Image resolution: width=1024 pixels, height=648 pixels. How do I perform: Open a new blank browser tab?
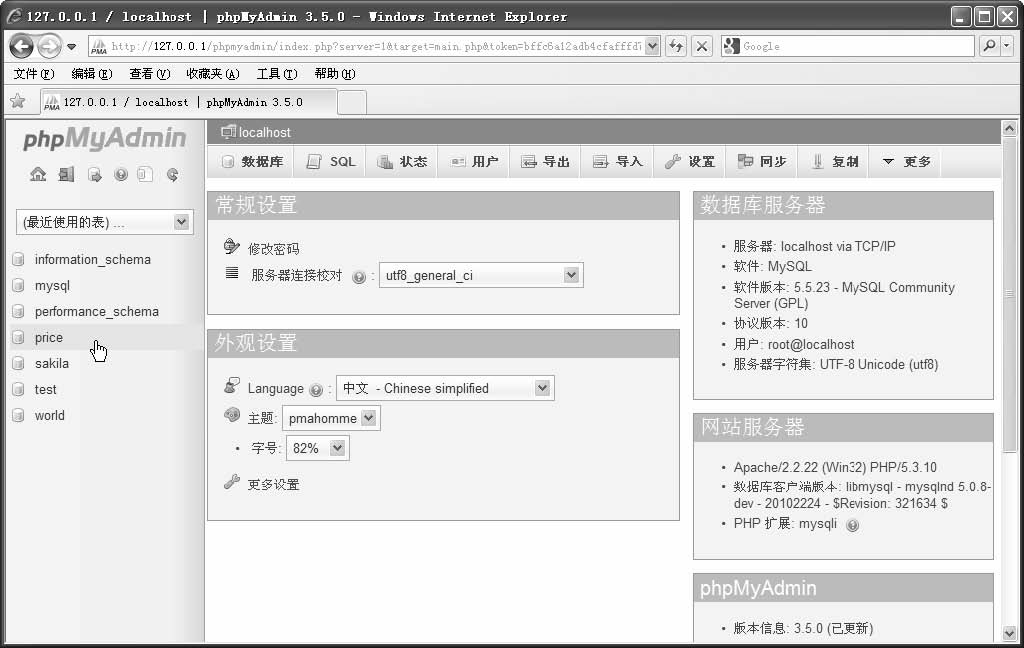(x=352, y=102)
